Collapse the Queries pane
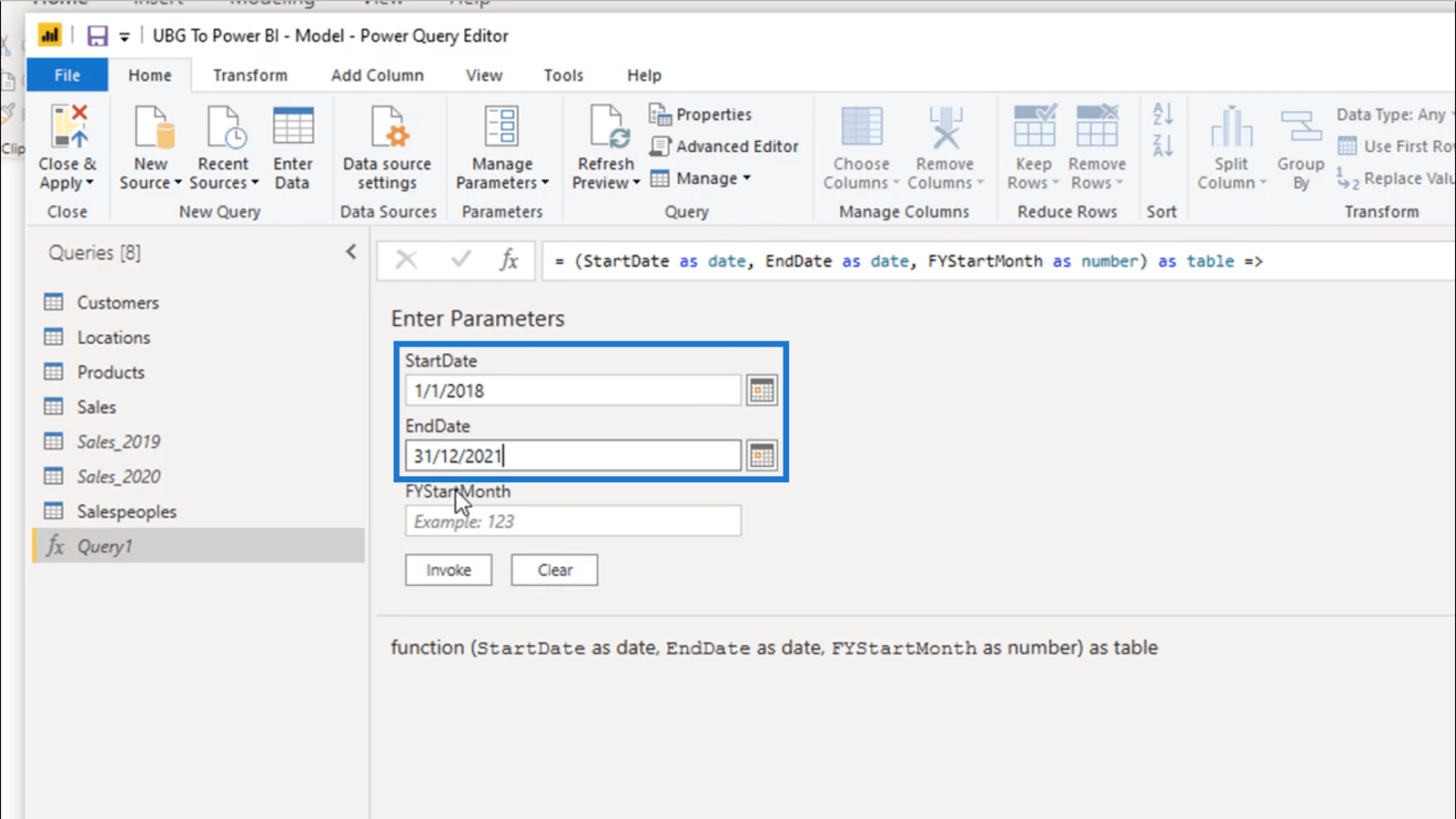The image size is (1456, 819). coord(351,252)
